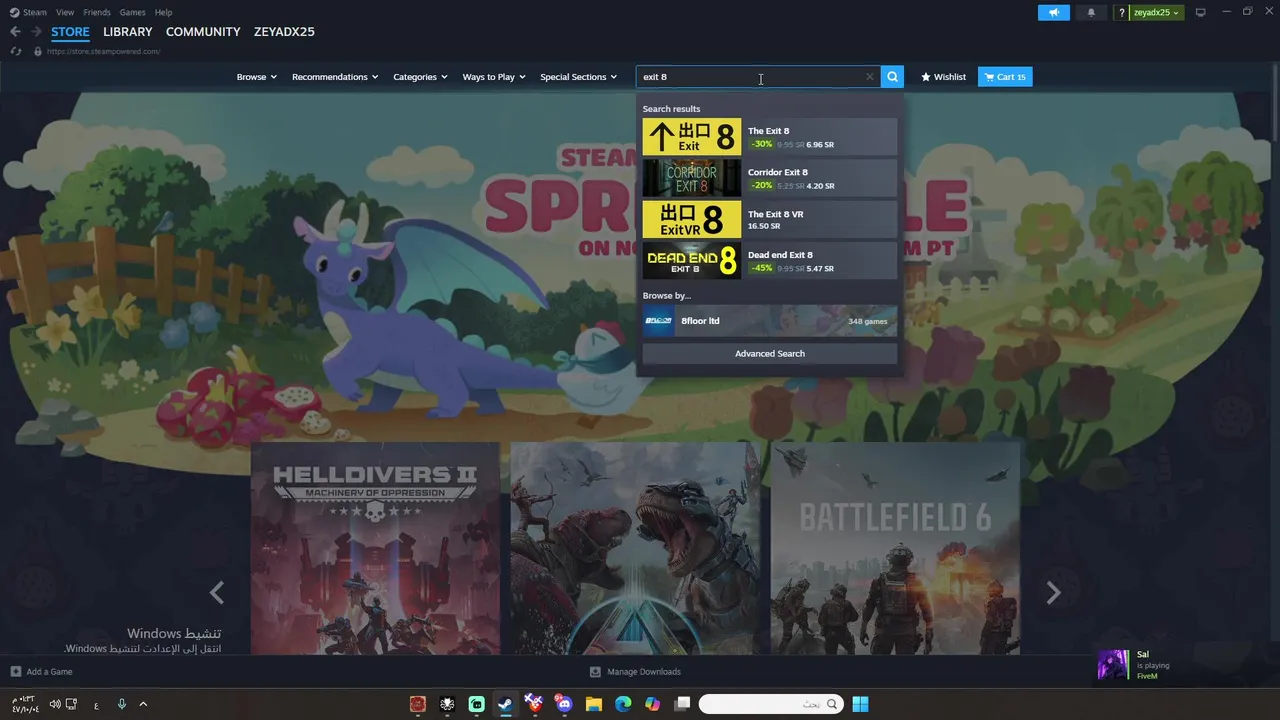The image size is (1280, 720).
Task: Open Microsoft Edge from the taskbar
Action: 623,704
